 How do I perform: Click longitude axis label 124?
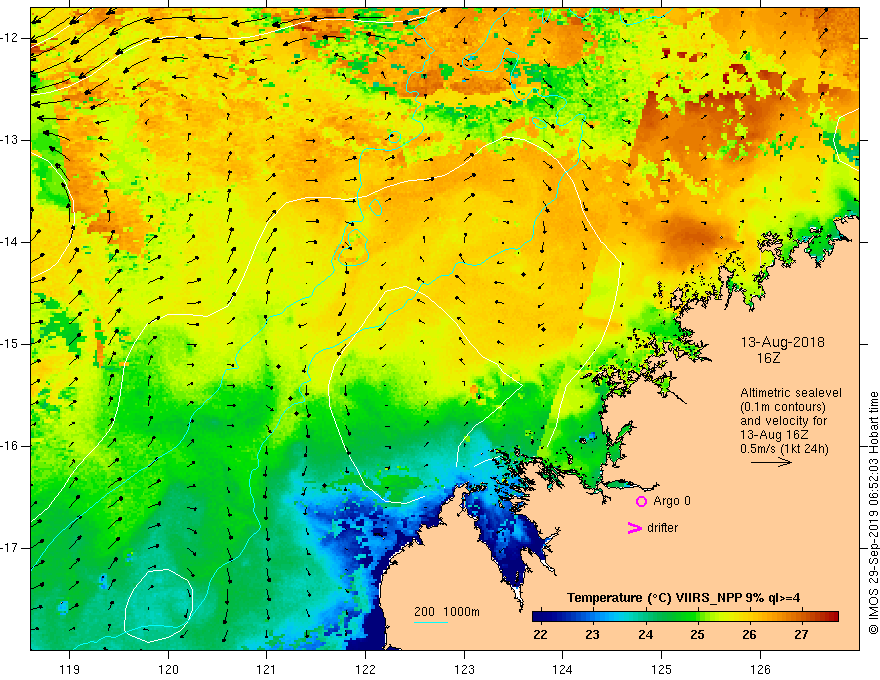click(x=563, y=669)
